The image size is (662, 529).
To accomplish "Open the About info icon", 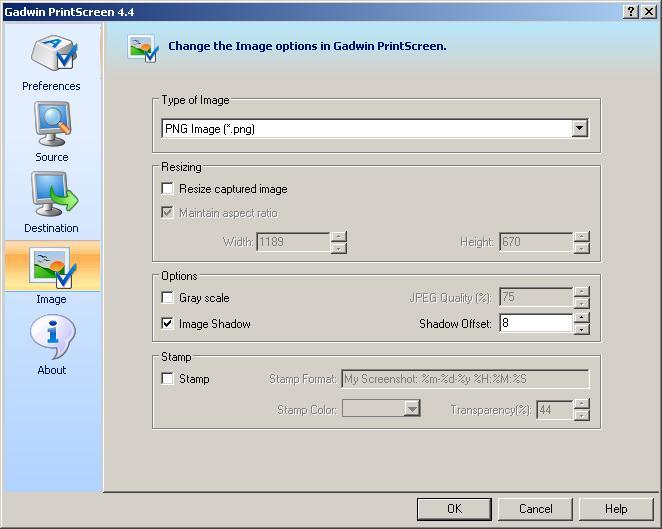I will 53,336.
